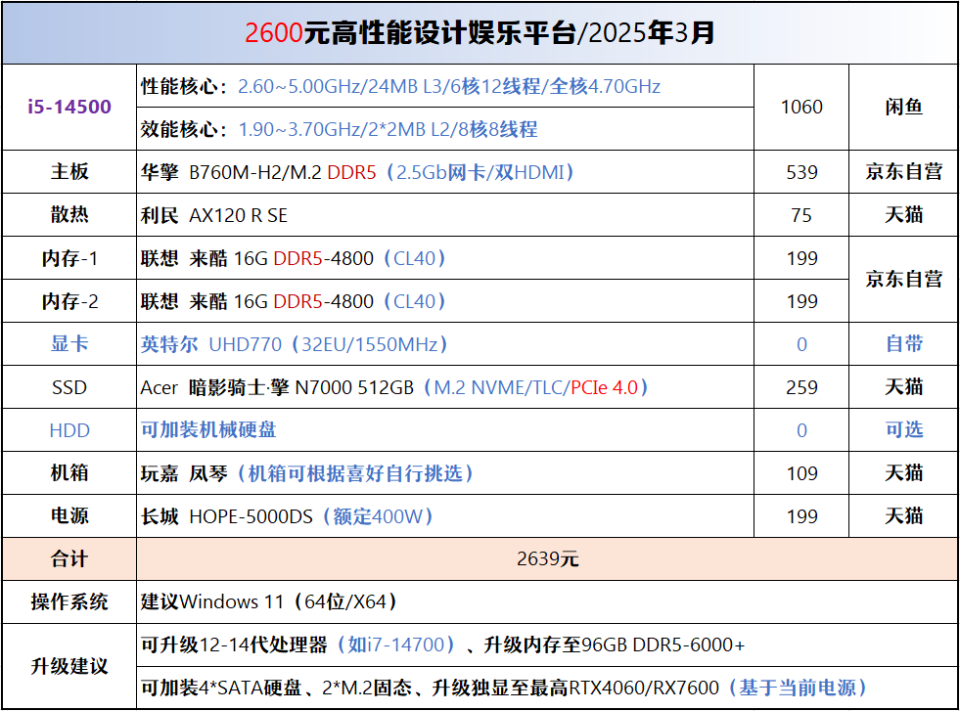
Task: Select price "199" in the 内存-1 row
Action: coord(802,258)
